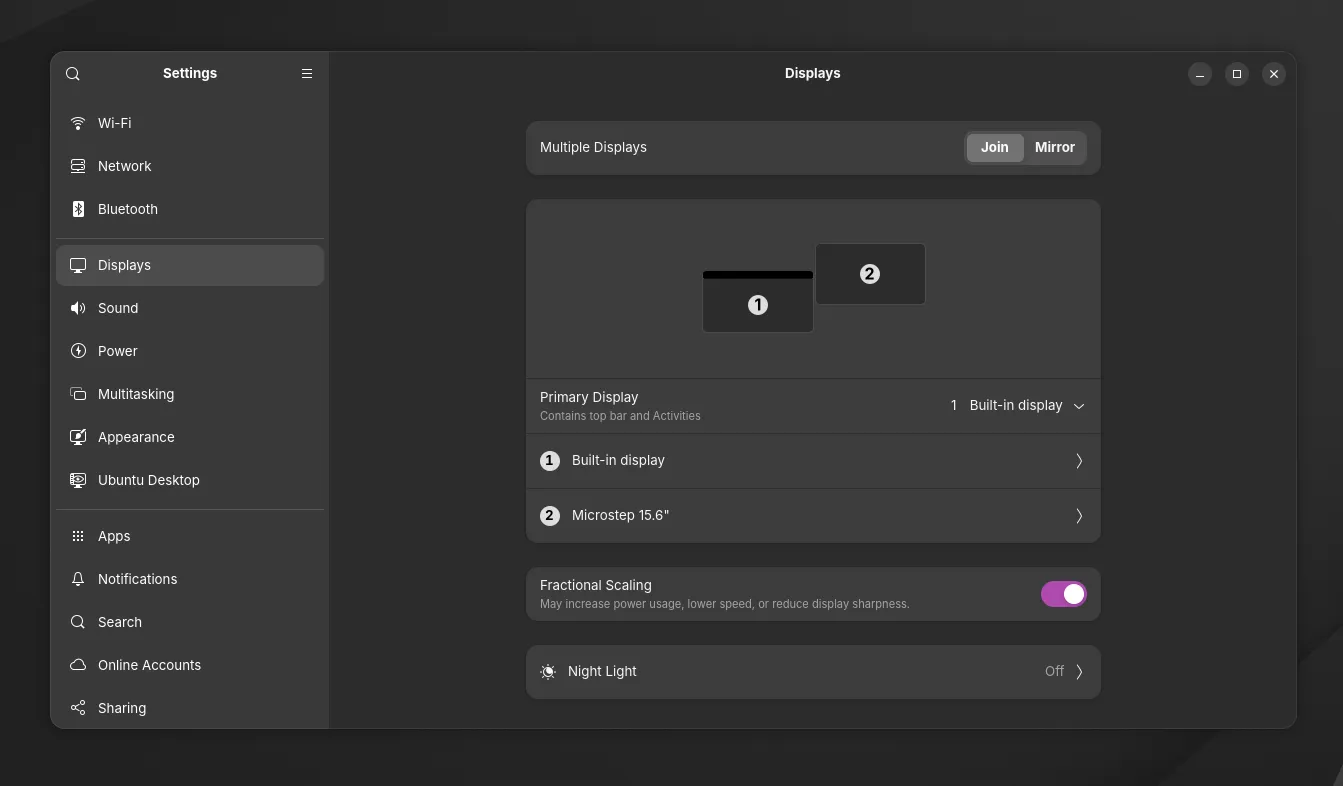
Task: Click the Night Light sun icon
Action: point(548,671)
